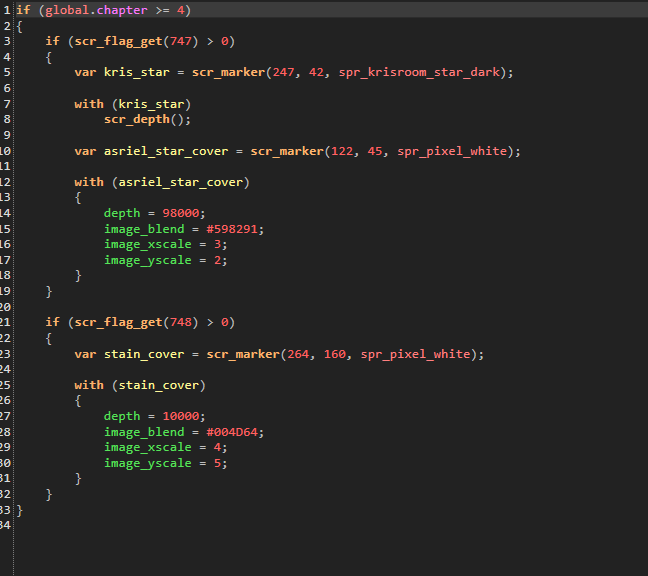Click the number 4 in chapter comparison

181,10
